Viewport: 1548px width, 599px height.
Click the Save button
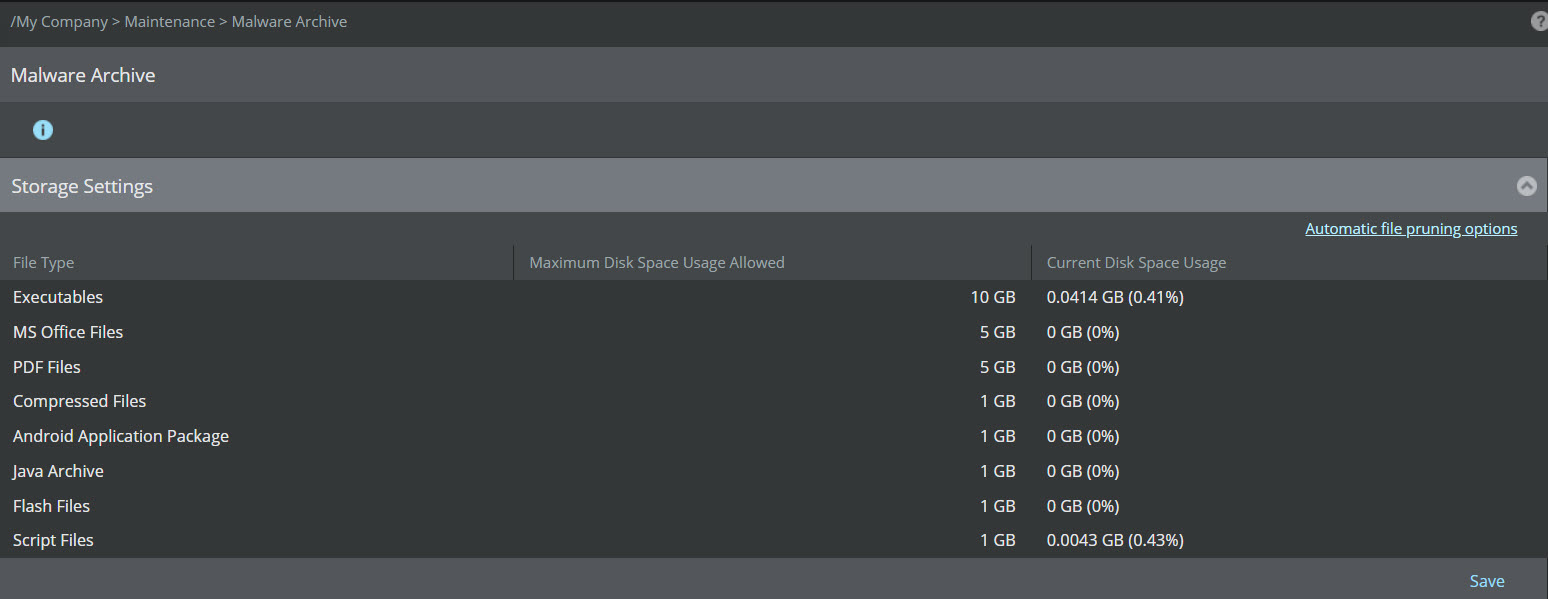click(1487, 581)
